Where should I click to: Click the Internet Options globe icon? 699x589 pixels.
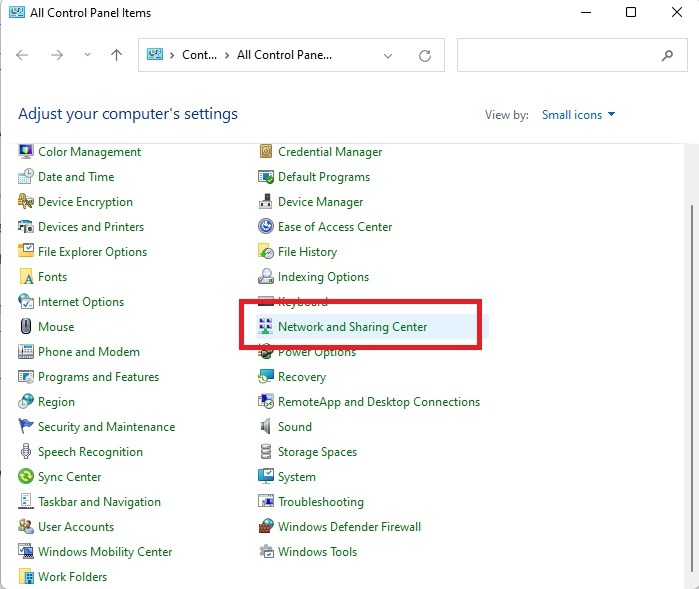point(26,301)
